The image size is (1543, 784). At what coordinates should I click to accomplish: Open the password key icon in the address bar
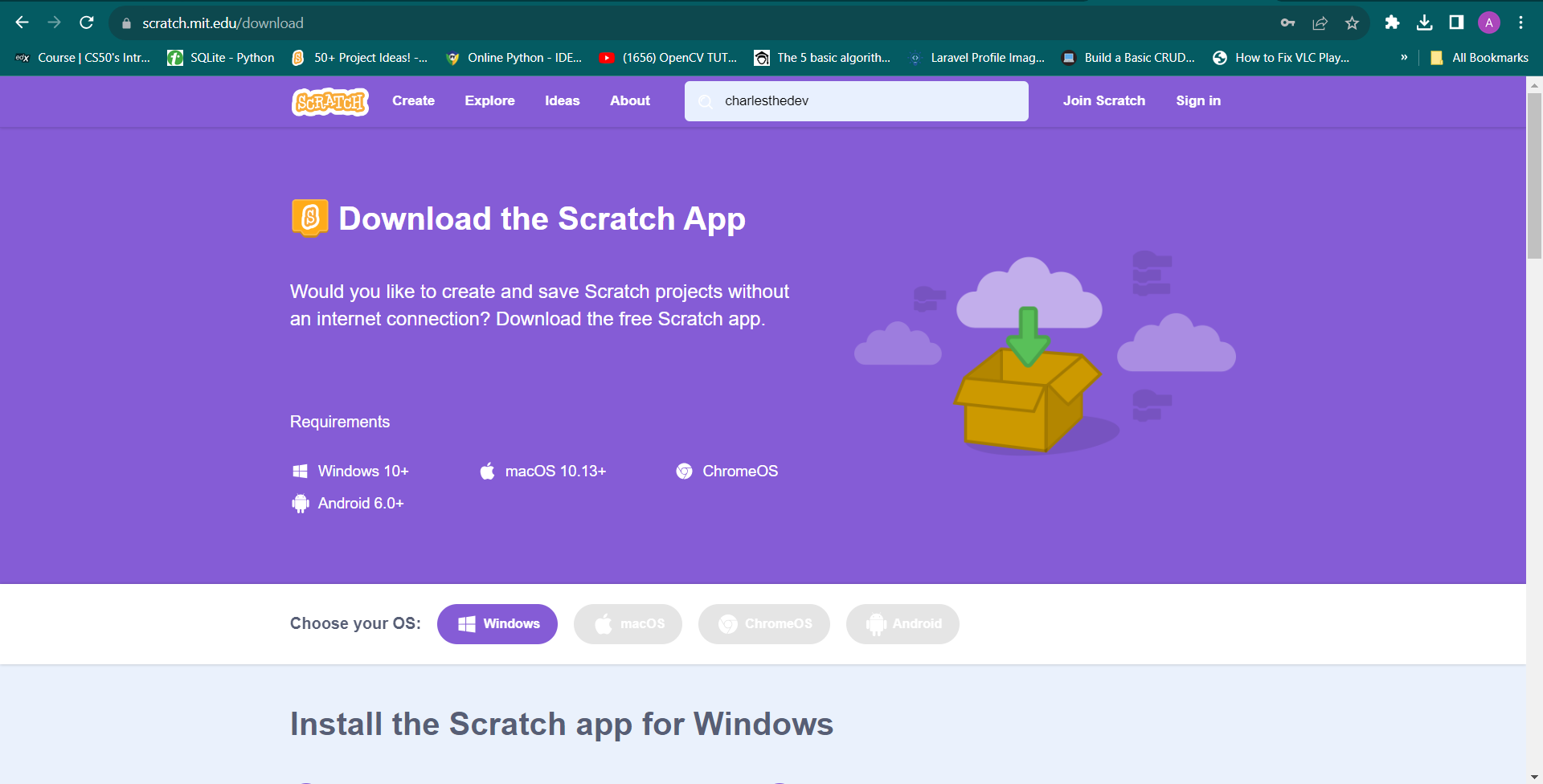tap(1287, 22)
